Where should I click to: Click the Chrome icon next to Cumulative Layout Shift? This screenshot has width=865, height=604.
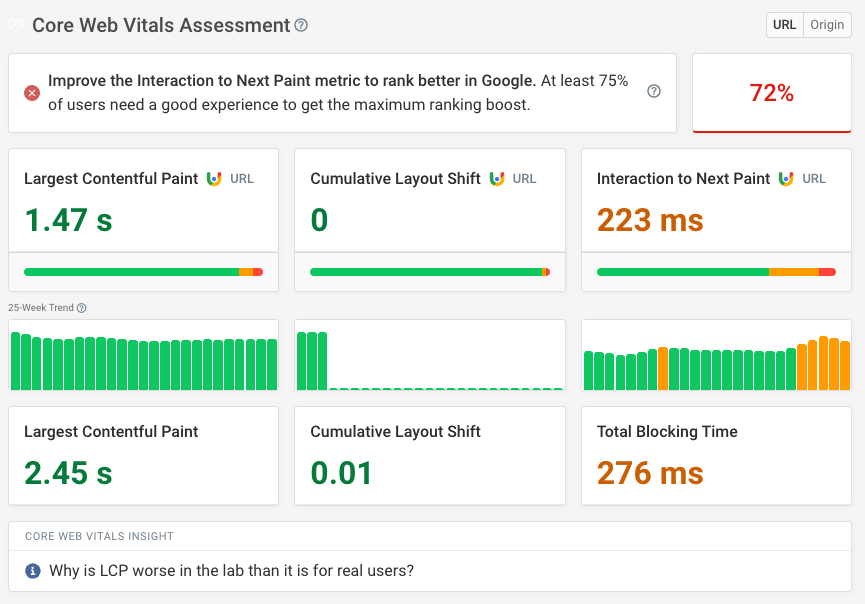click(496, 178)
